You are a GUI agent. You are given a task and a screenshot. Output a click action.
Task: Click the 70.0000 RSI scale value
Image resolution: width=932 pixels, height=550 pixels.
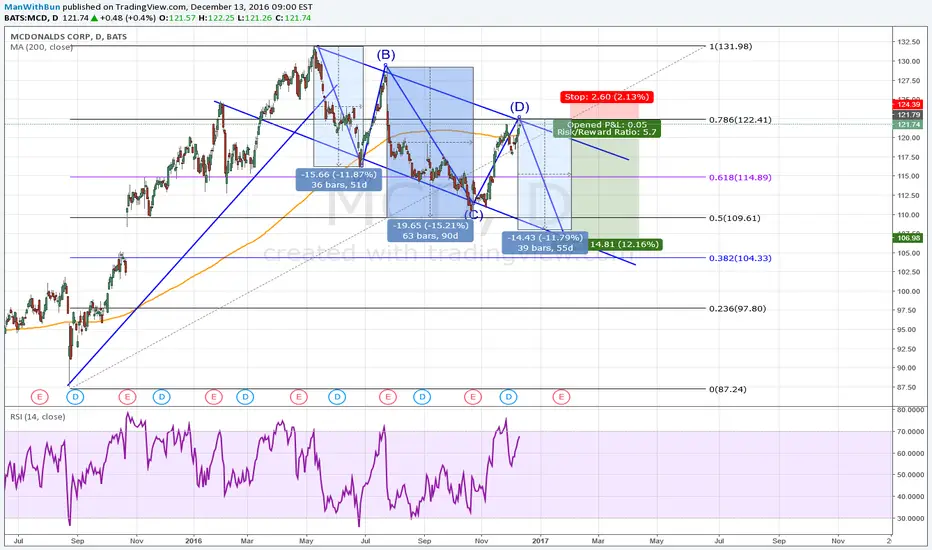pyautogui.click(x=911, y=432)
